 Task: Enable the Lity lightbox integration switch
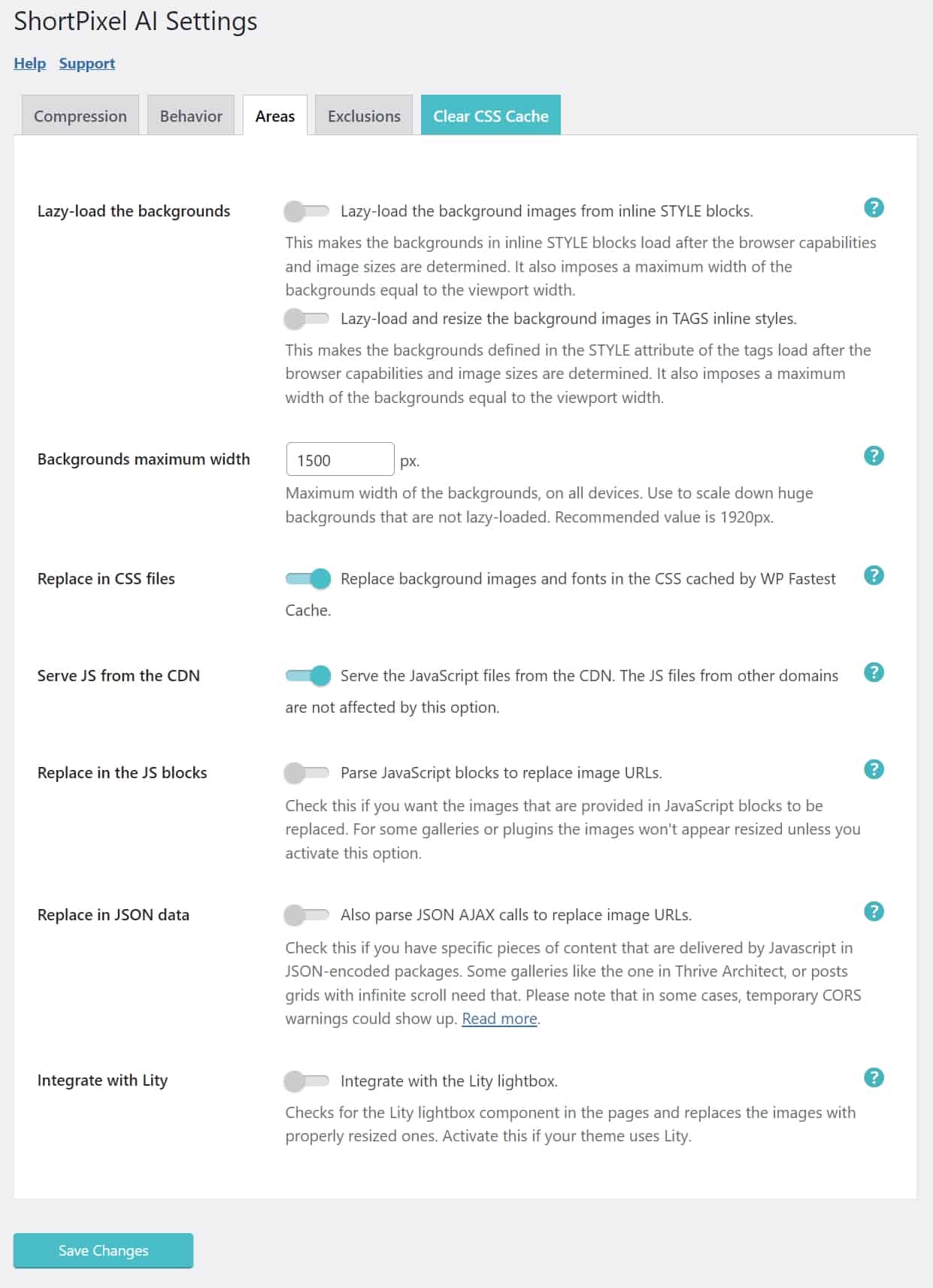[x=307, y=1081]
